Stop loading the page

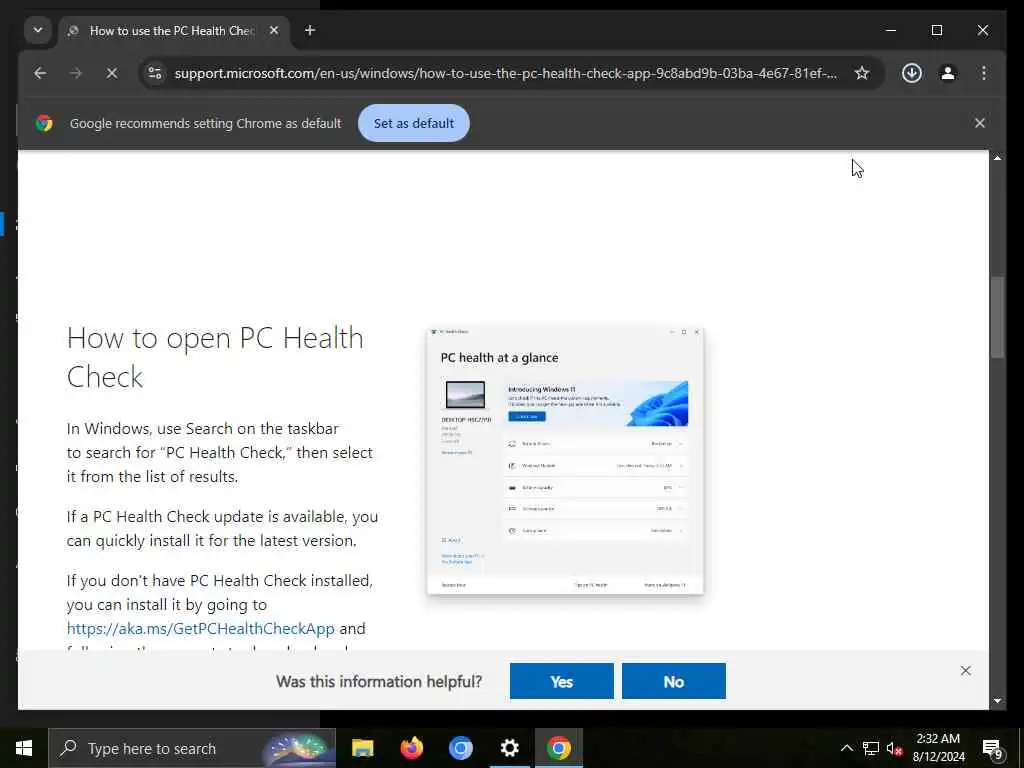(x=112, y=73)
